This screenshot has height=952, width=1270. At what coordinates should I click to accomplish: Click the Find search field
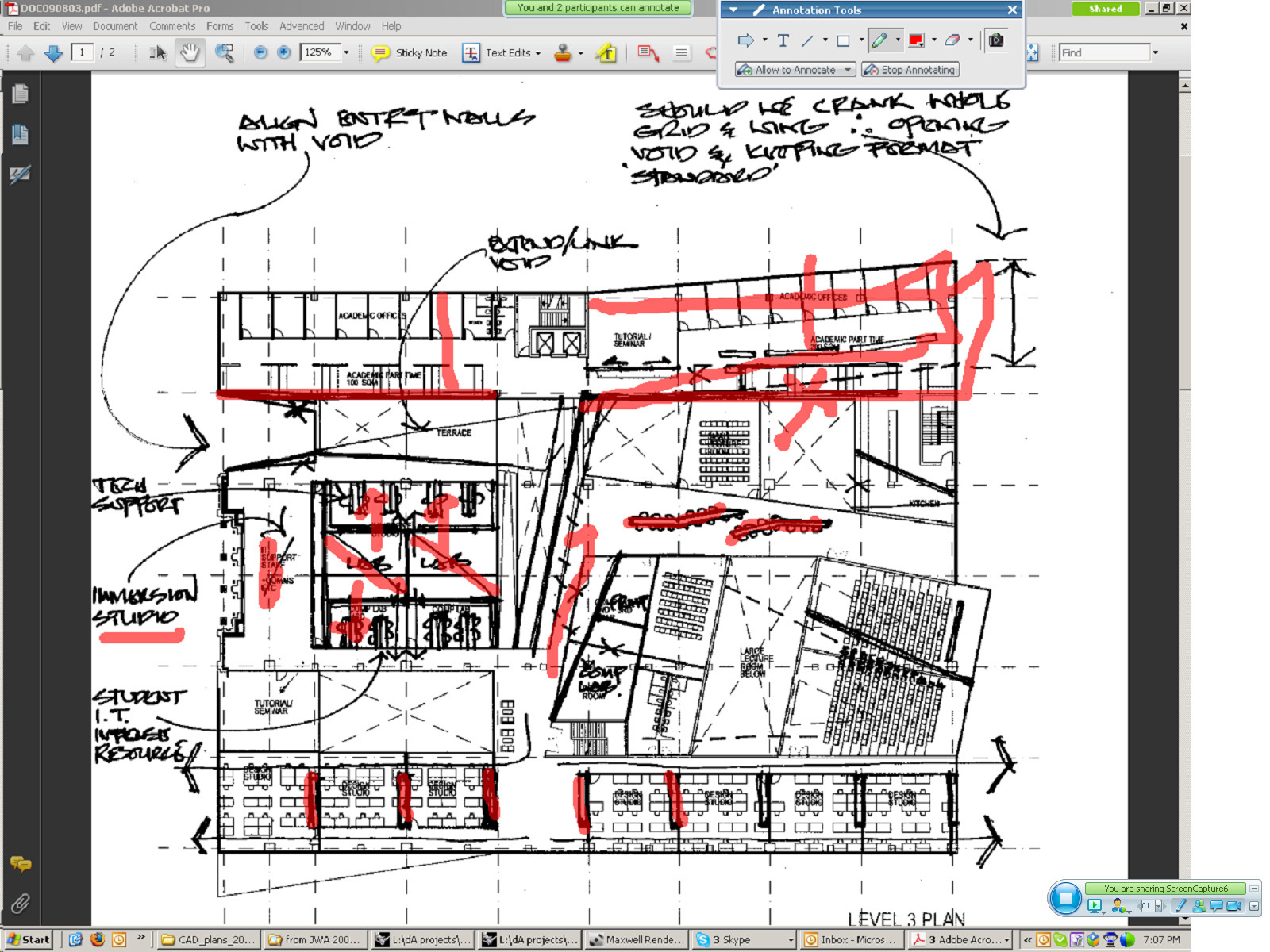(1105, 53)
